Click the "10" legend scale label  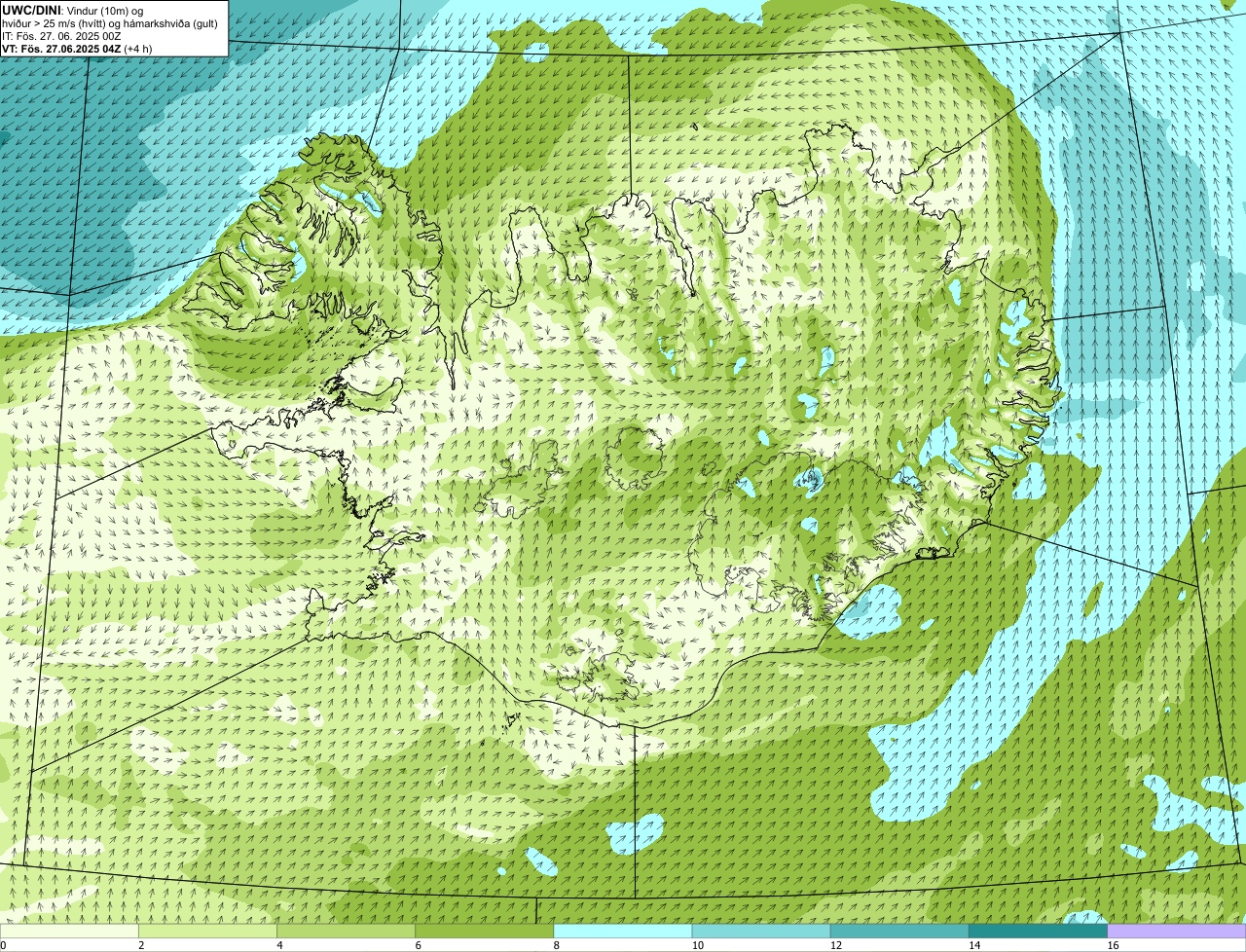(x=698, y=945)
